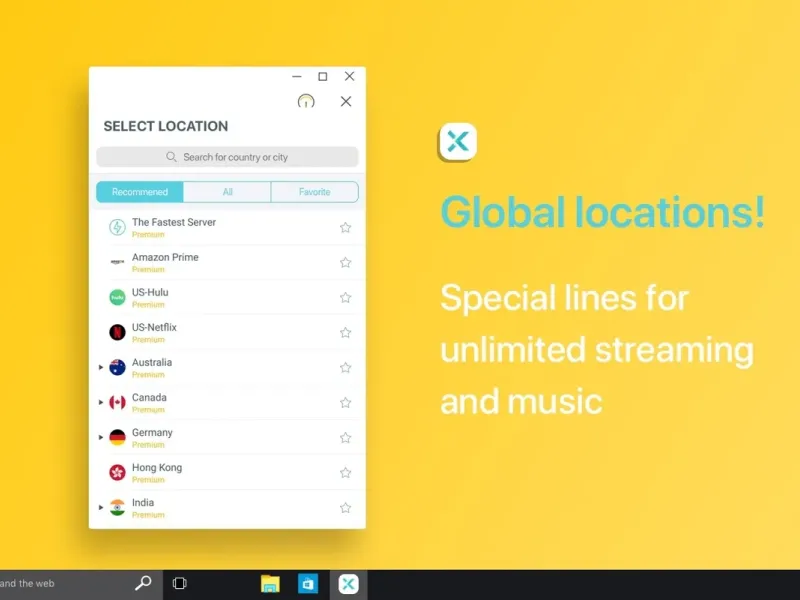Expand the Germany server list
This screenshot has height=600, width=800.
[101, 437]
